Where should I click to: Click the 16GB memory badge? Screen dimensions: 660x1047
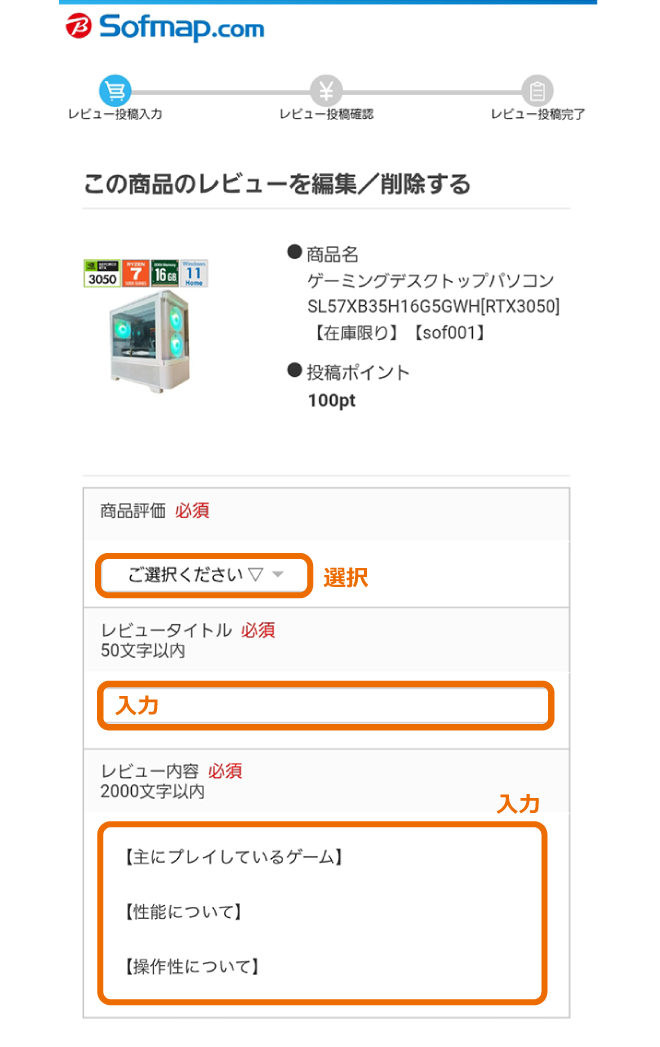tap(165, 273)
